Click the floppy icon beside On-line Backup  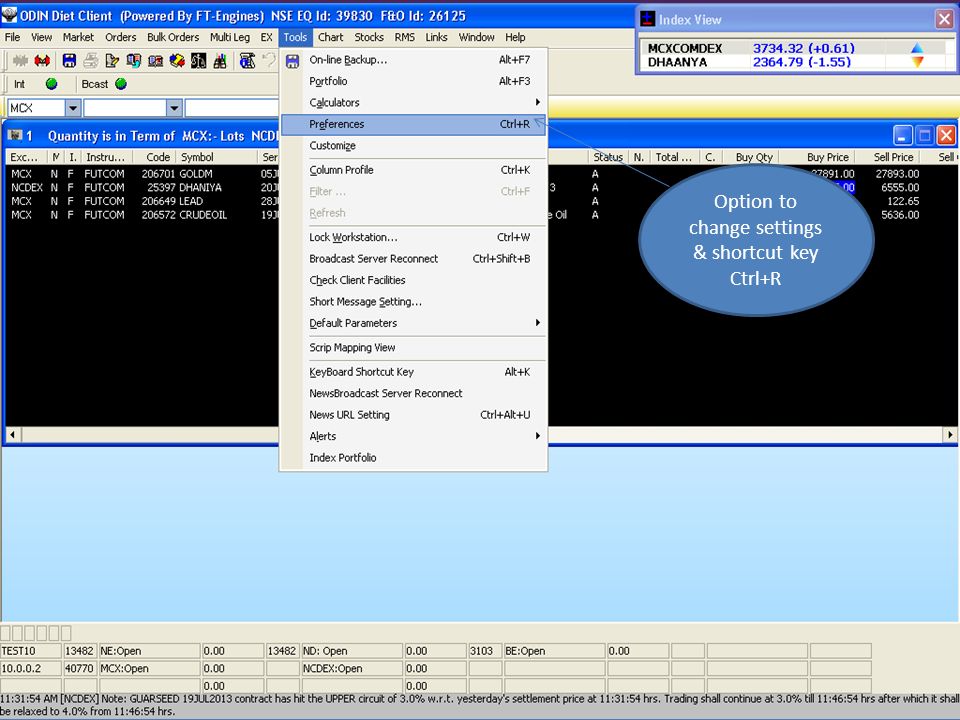pos(293,61)
